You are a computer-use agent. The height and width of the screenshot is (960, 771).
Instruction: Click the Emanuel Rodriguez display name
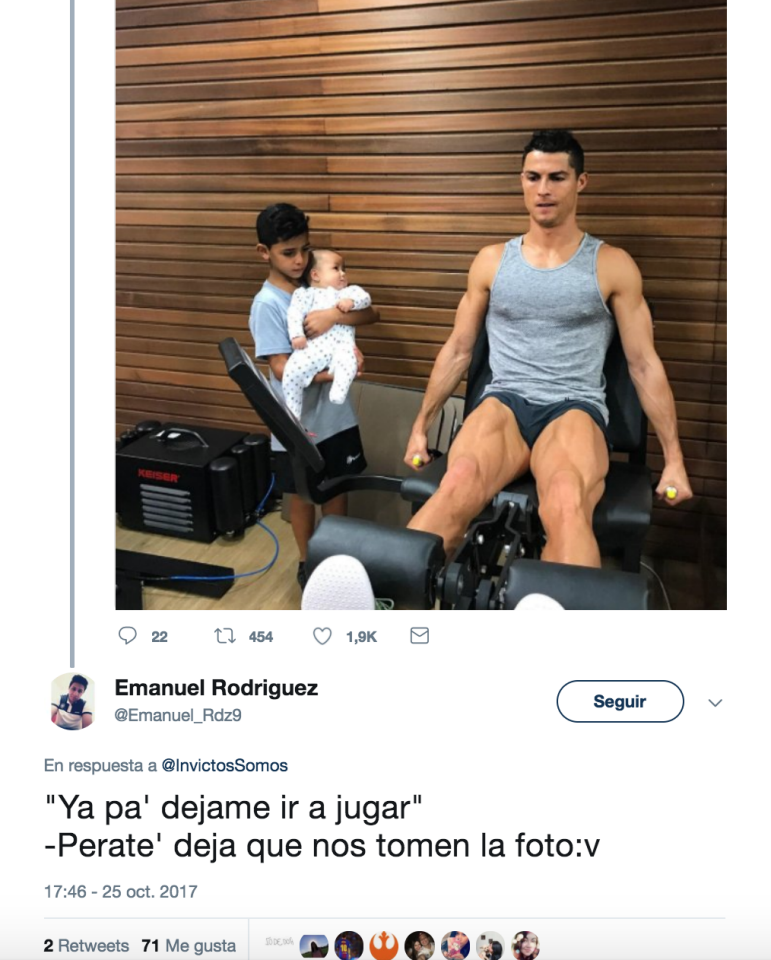(x=216, y=688)
